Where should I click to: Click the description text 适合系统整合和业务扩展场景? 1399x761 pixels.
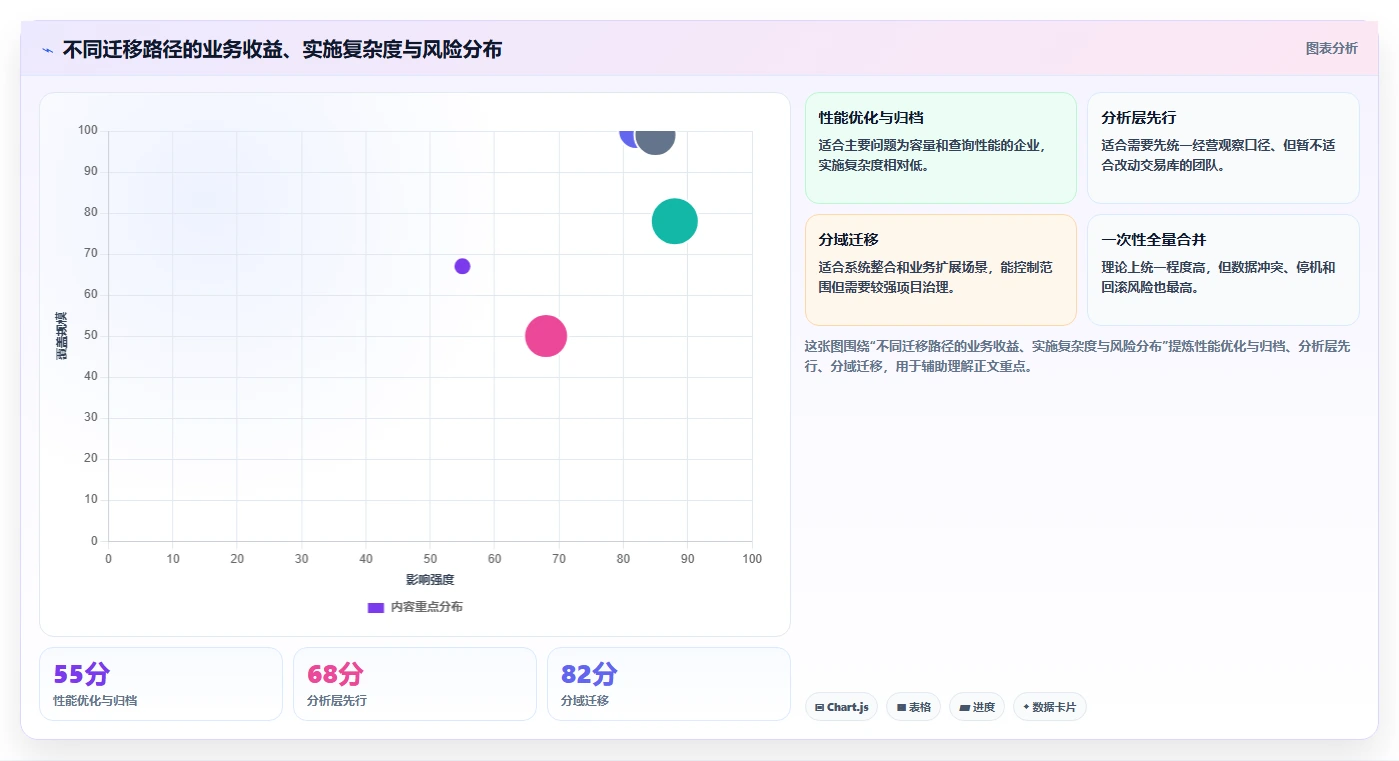(x=935, y=277)
